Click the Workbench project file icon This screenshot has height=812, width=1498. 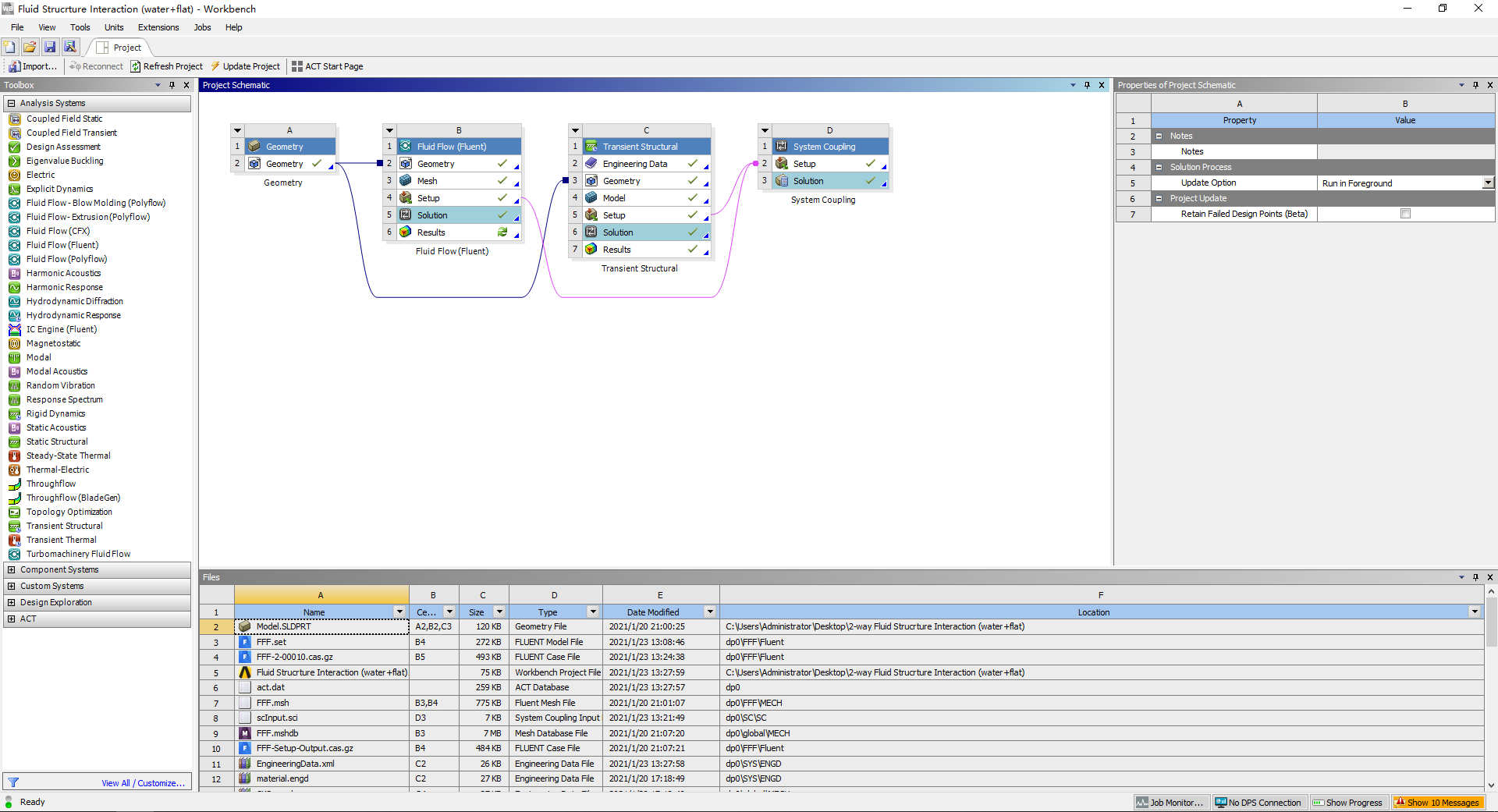coord(245,672)
